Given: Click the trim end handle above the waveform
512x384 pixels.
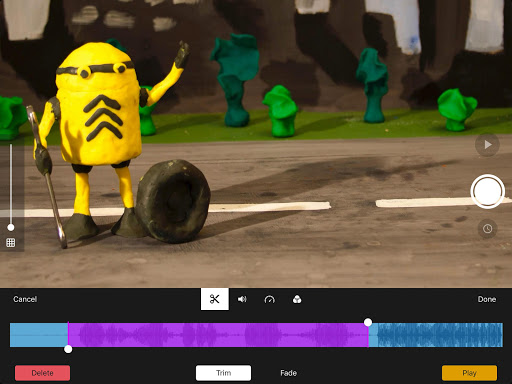Looking at the screenshot, I should [x=368, y=322].
